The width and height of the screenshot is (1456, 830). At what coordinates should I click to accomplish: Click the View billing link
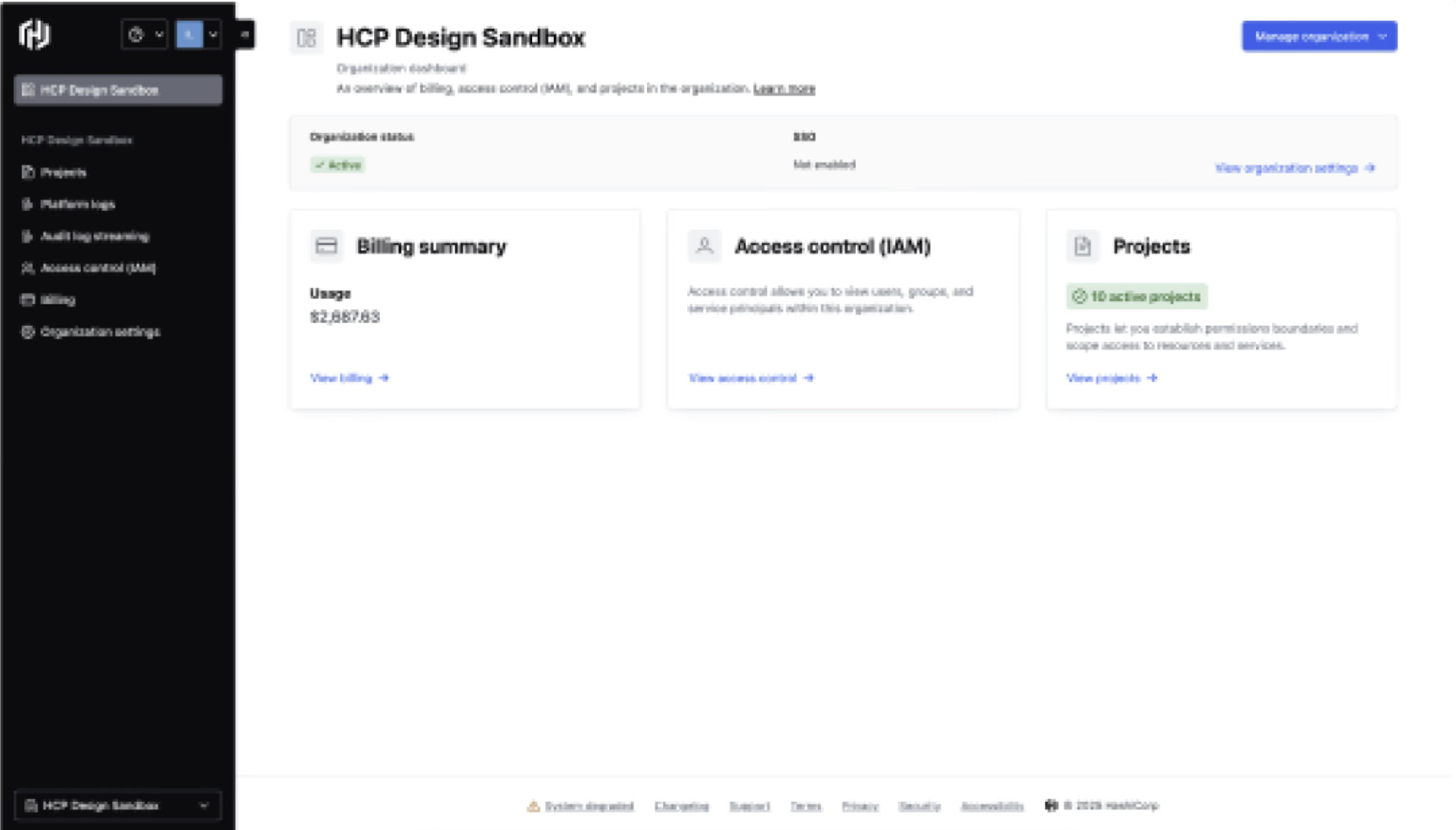(x=349, y=378)
